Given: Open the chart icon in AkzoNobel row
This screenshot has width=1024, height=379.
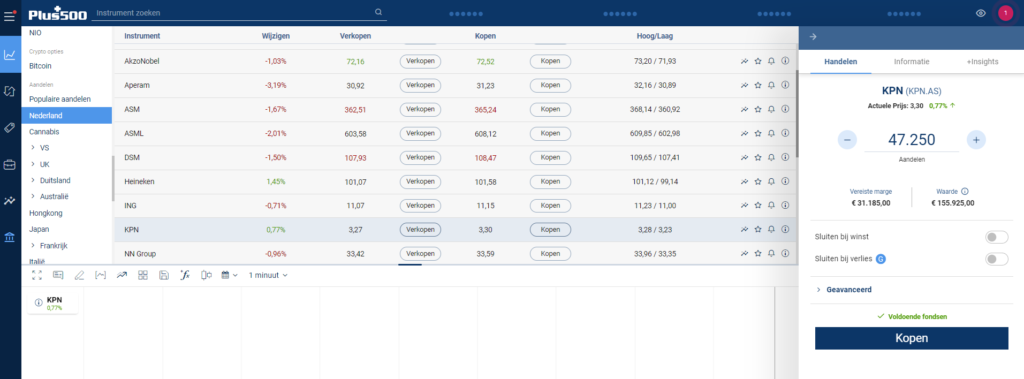Looking at the screenshot, I should 744,61.
